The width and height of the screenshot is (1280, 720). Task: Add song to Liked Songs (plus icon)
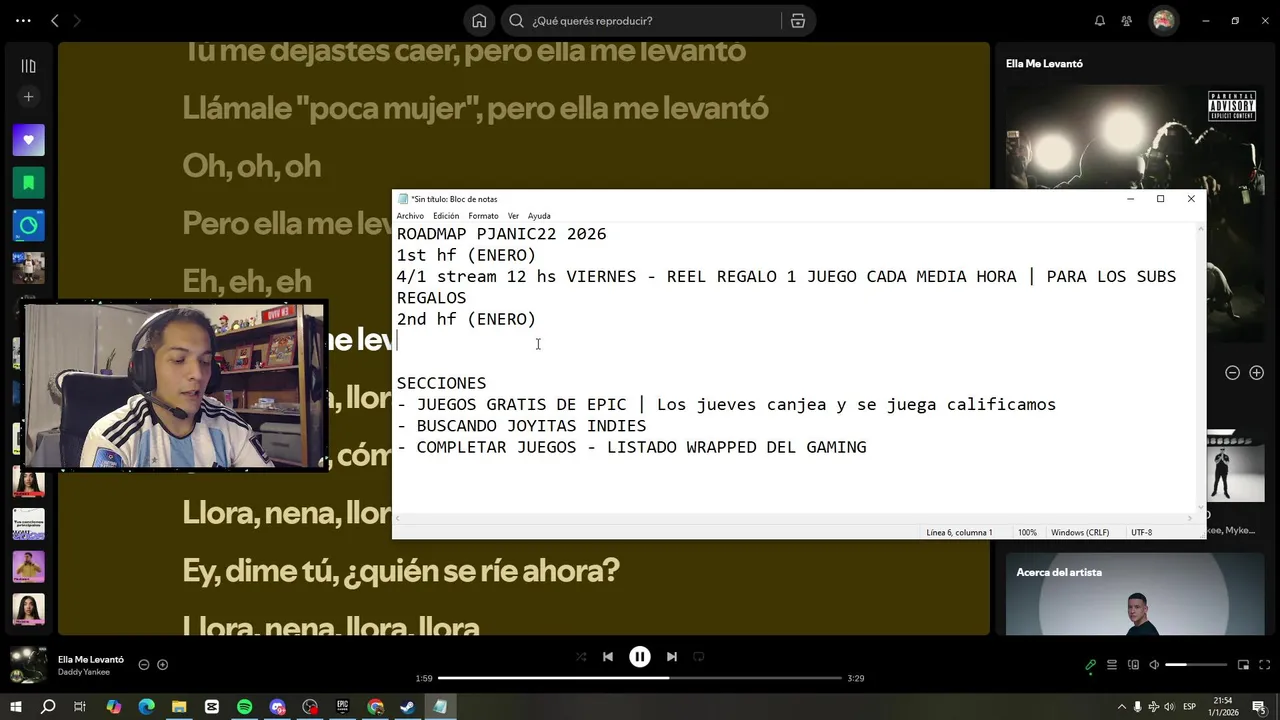[163, 665]
